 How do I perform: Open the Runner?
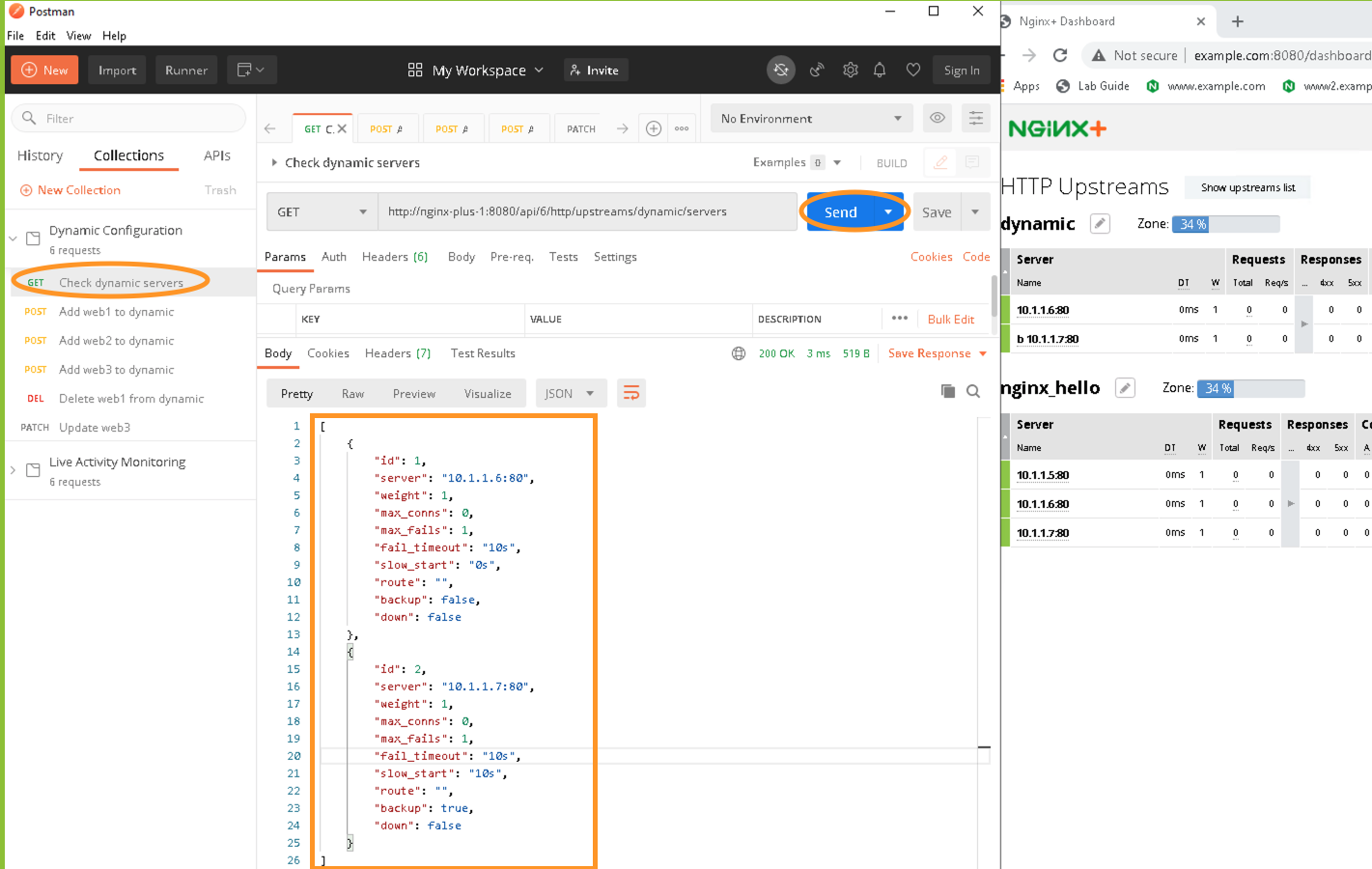(x=186, y=70)
